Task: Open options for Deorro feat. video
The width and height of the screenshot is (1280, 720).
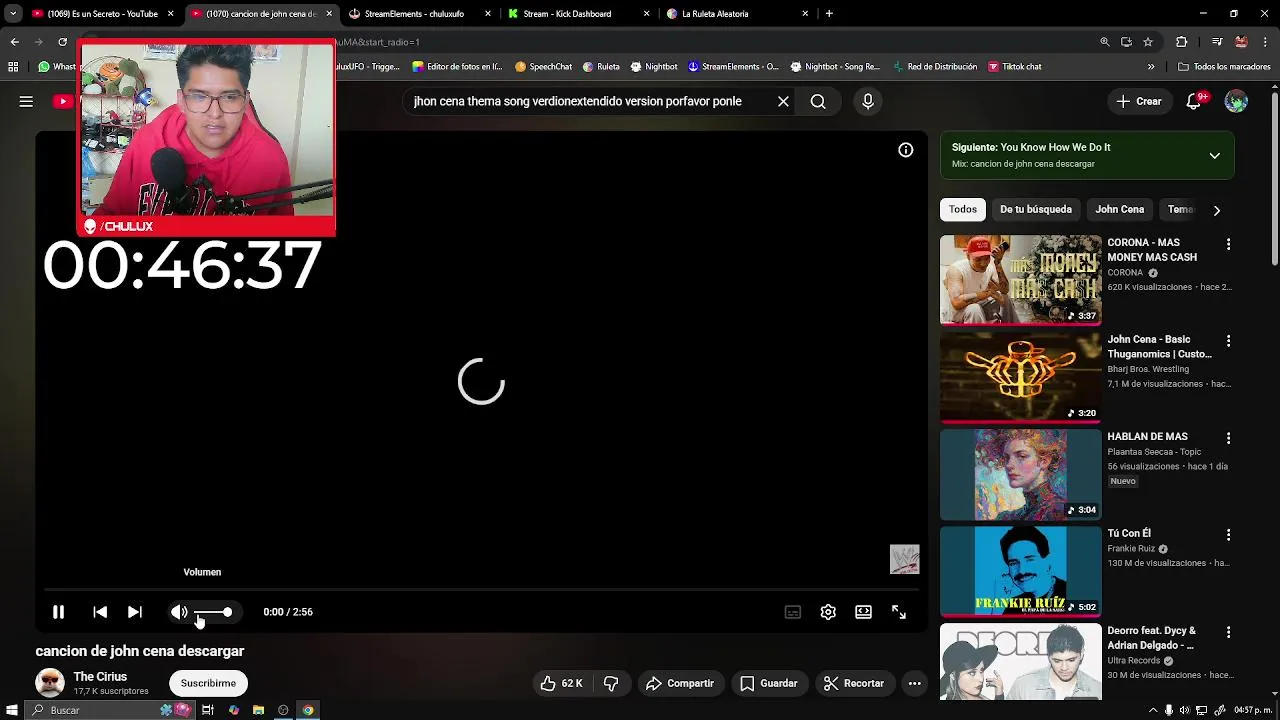Action: (1228, 632)
